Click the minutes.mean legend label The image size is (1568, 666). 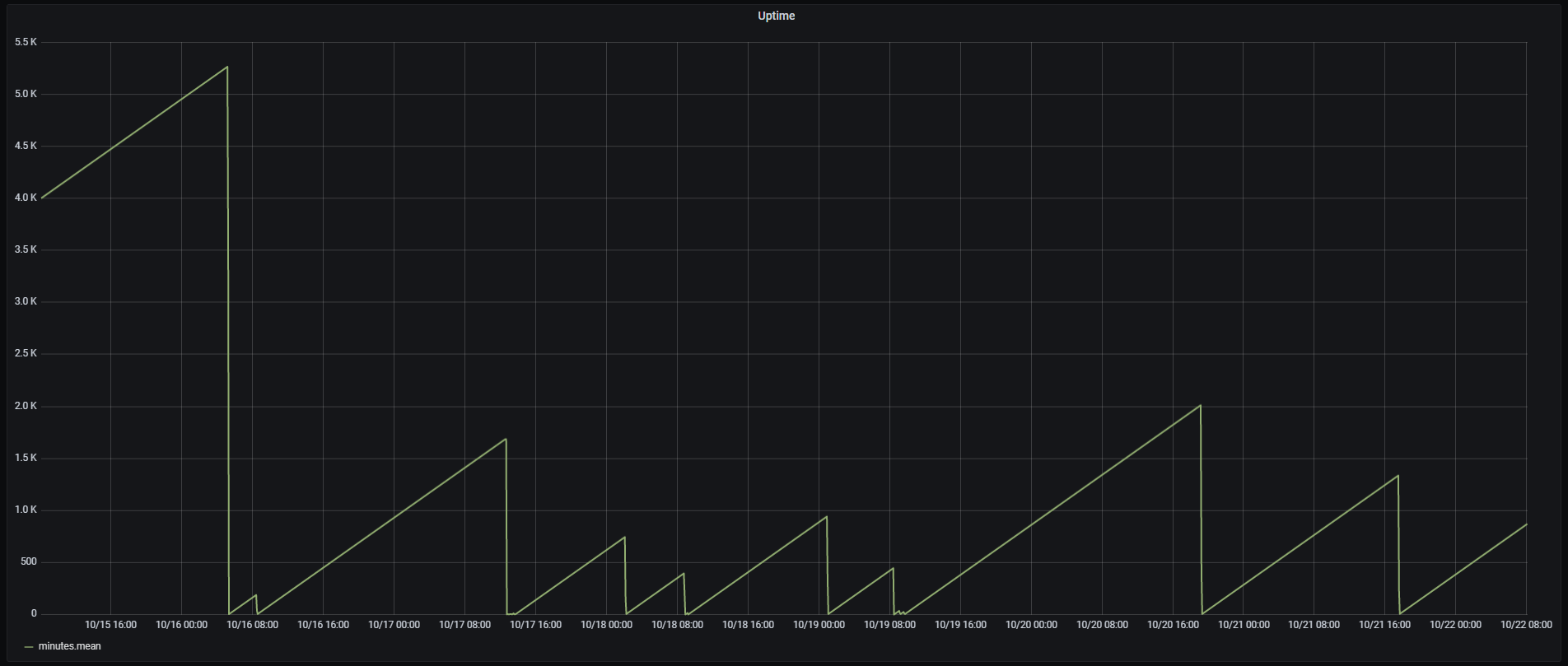click(x=69, y=646)
